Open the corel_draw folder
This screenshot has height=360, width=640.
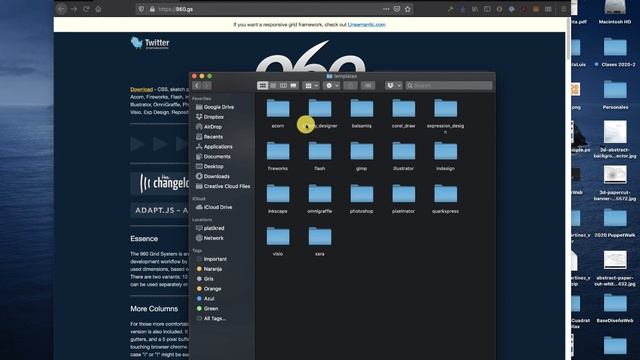pyautogui.click(x=404, y=109)
